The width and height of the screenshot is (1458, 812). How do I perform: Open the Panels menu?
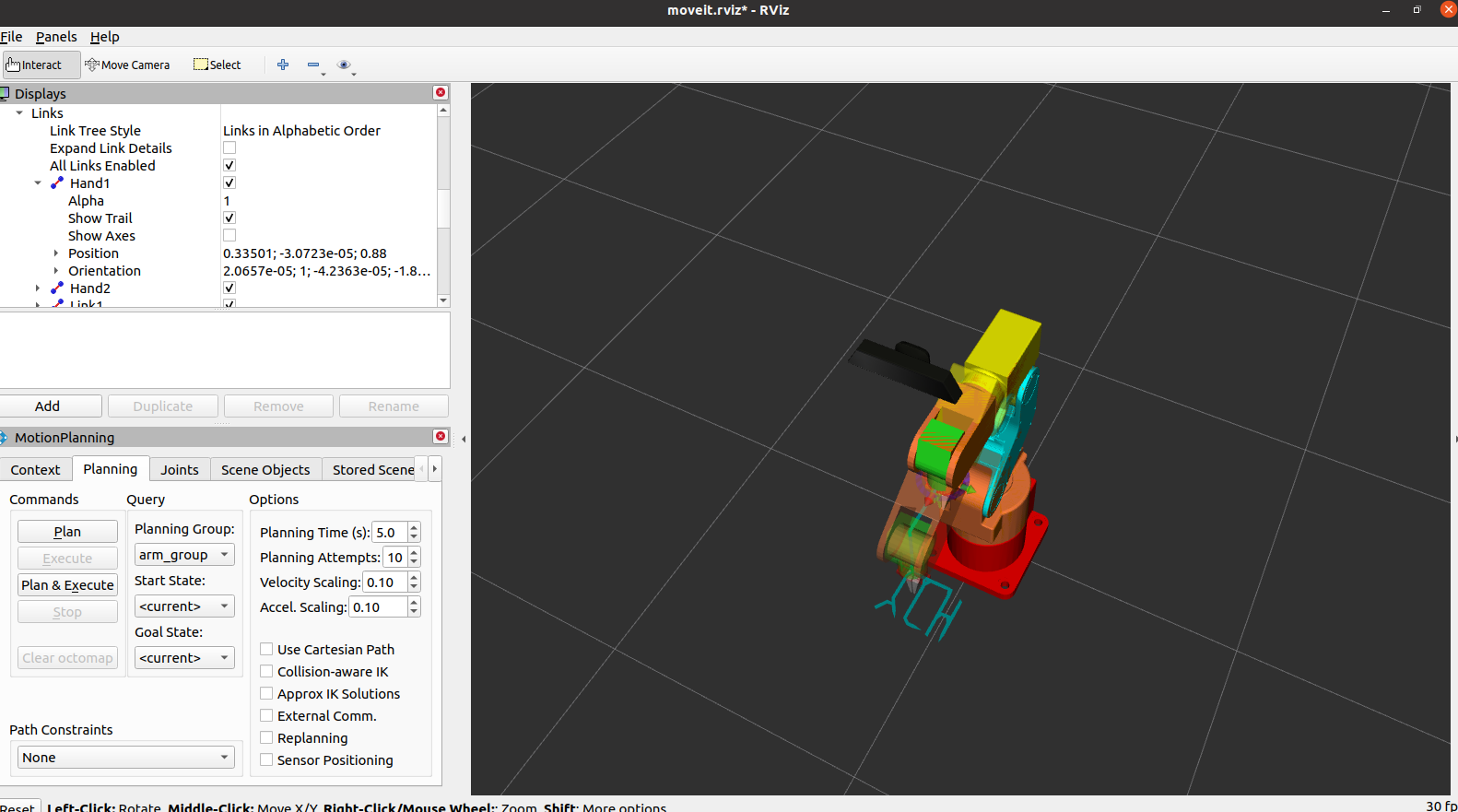tap(56, 37)
